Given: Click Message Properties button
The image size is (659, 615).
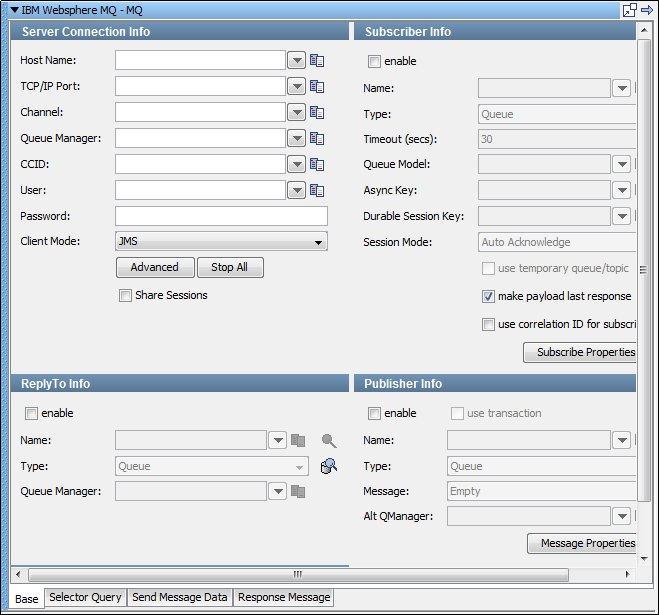Looking at the screenshot, I should coord(582,544).
